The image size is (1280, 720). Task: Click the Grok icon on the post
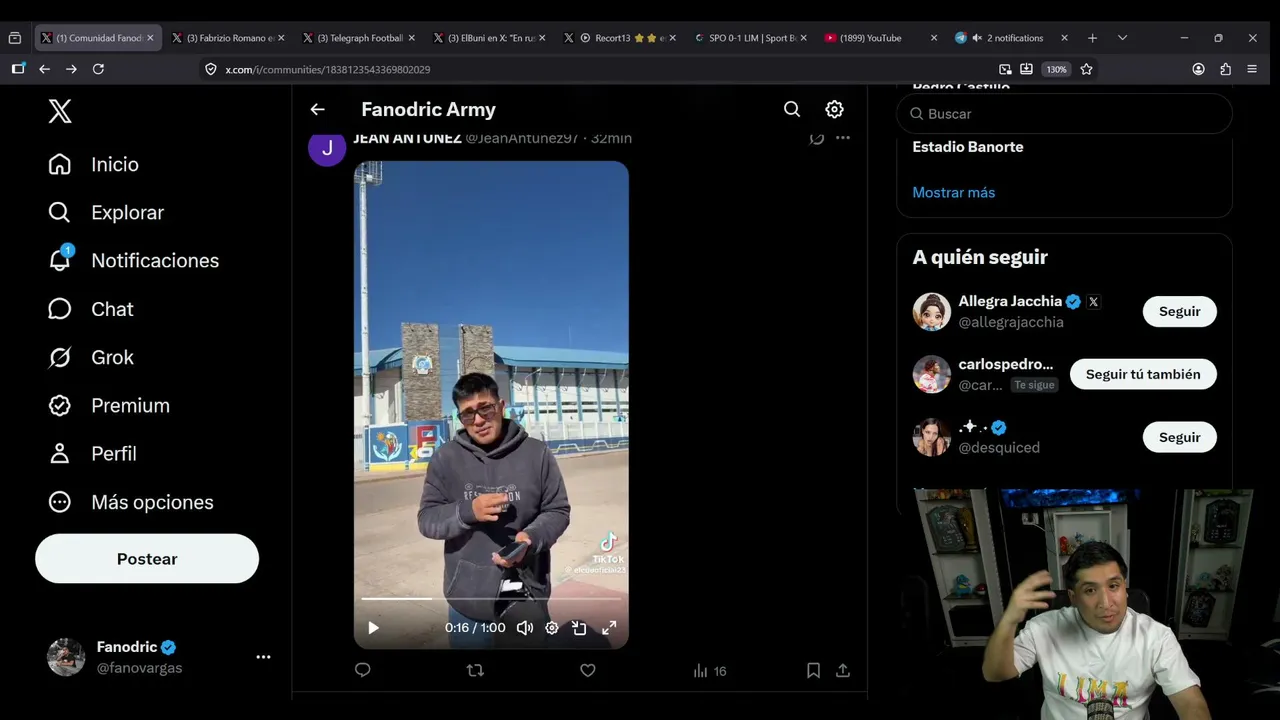coord(817,138)
